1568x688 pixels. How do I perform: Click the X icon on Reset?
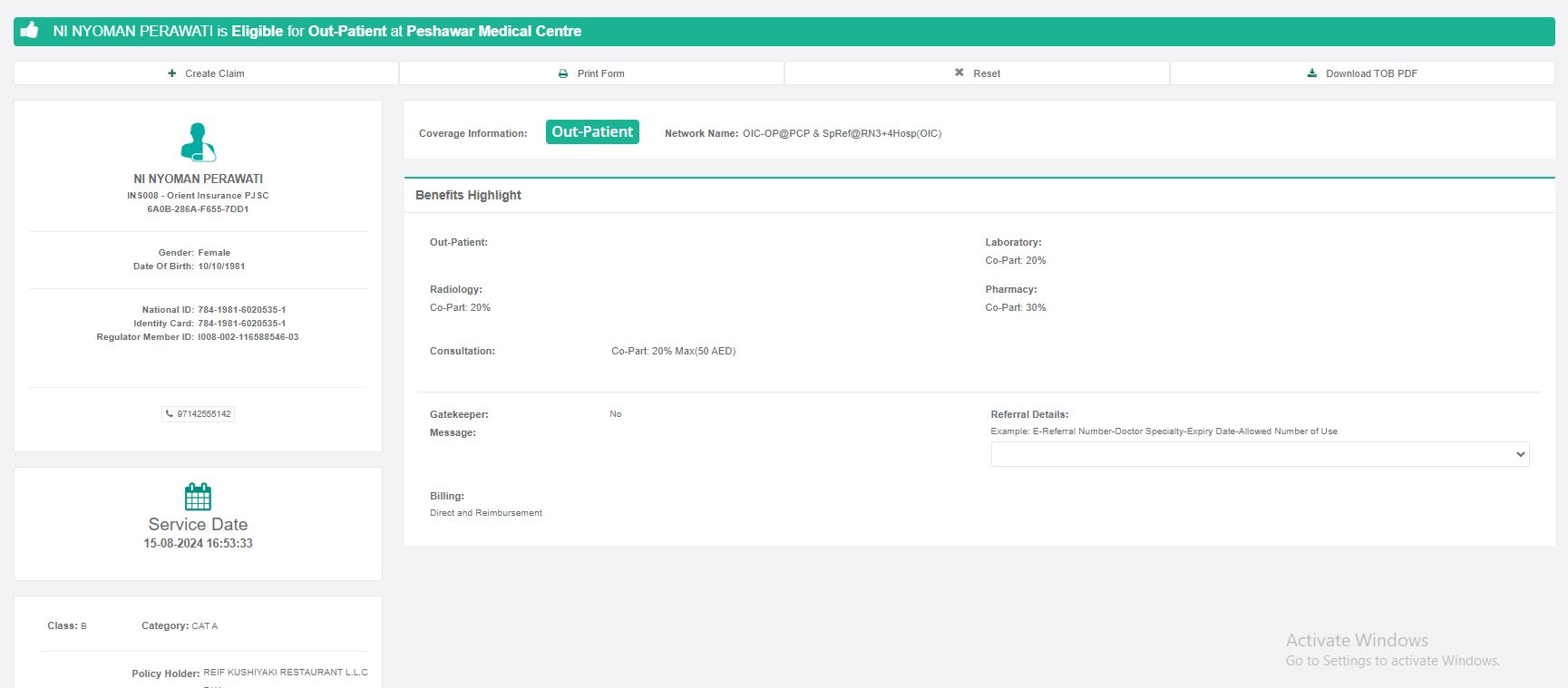(959, 73)
